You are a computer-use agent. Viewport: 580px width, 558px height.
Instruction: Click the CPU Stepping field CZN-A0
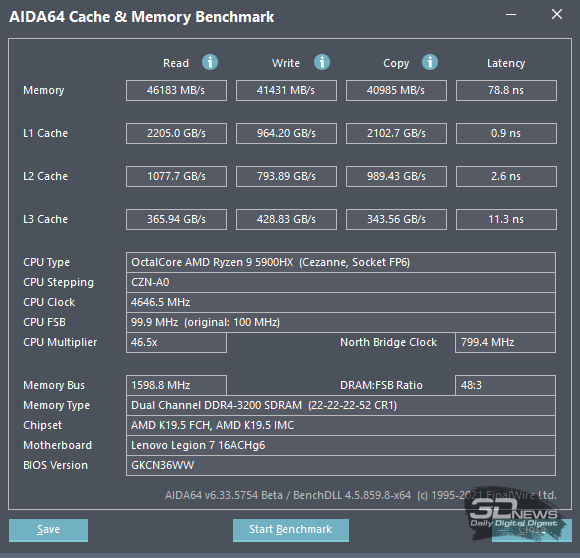[341, 283]
